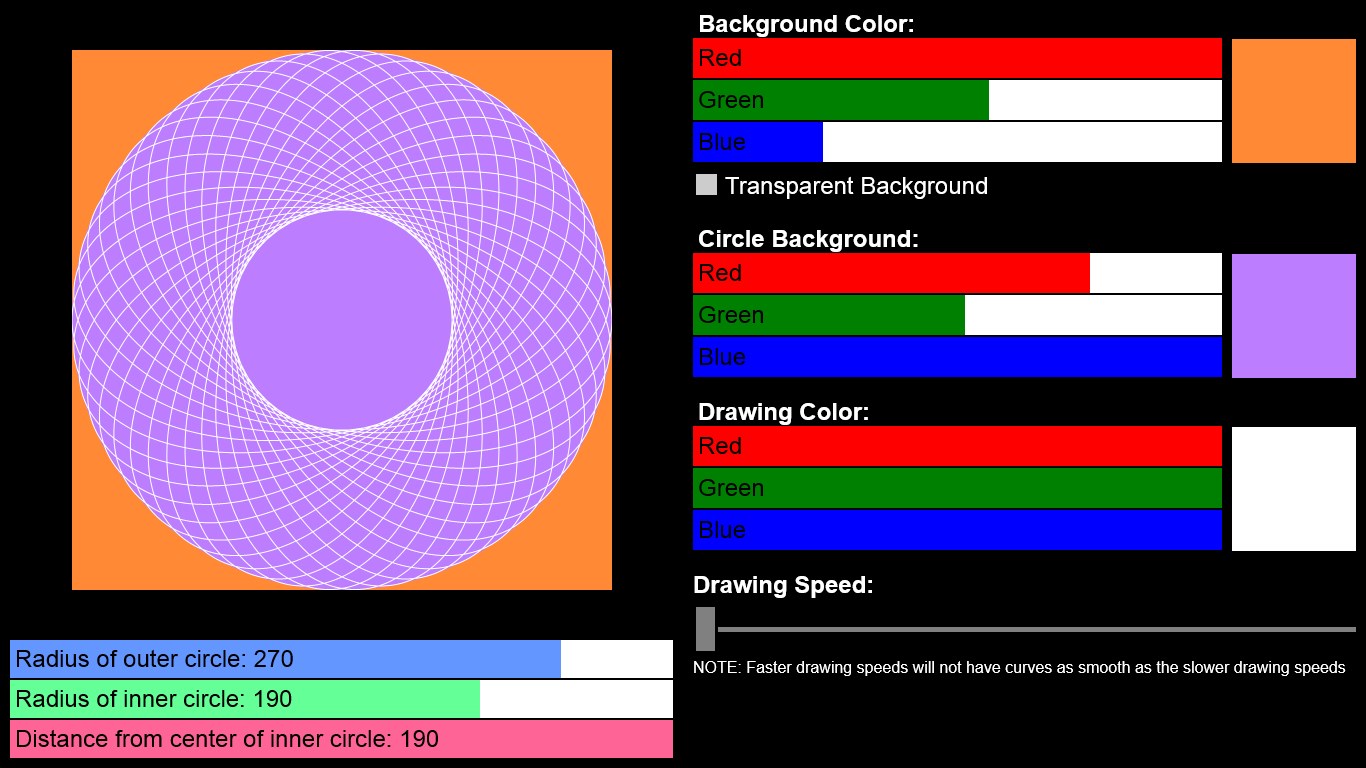Image resolution: width=1366 pixels, height=768 pixels.
Task: Click the Circle Background Blue slider
Action: [956, 357]
